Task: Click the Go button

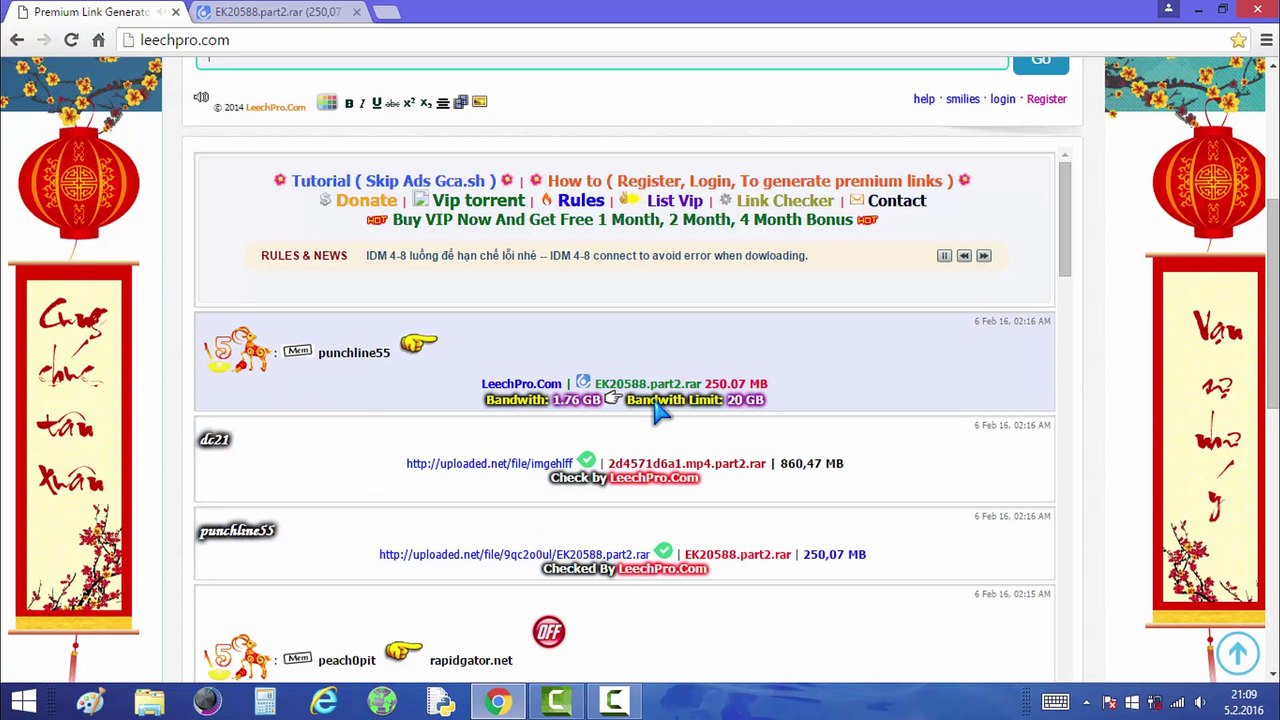Action: (1041, 63)
